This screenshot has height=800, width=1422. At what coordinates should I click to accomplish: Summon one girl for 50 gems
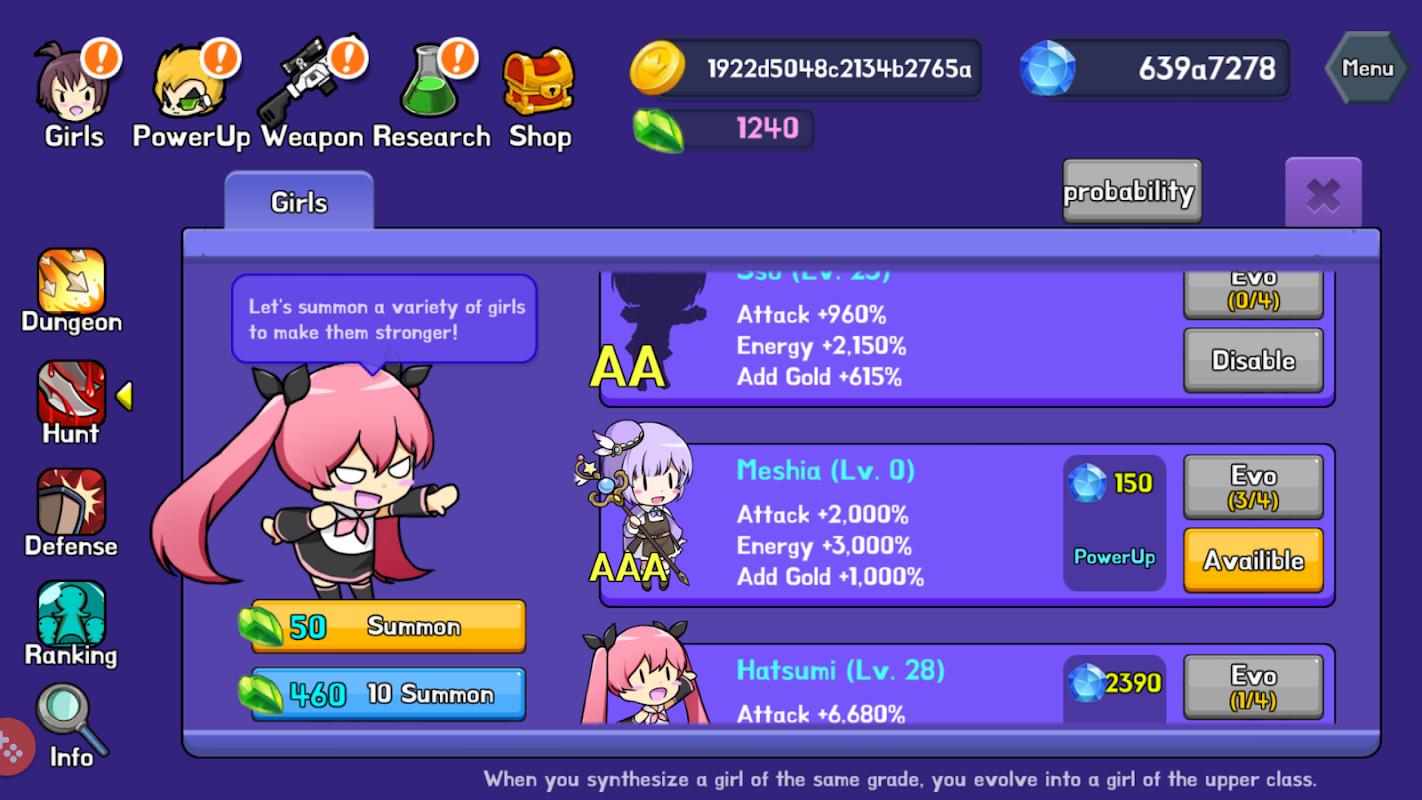[x=387, y=626]
